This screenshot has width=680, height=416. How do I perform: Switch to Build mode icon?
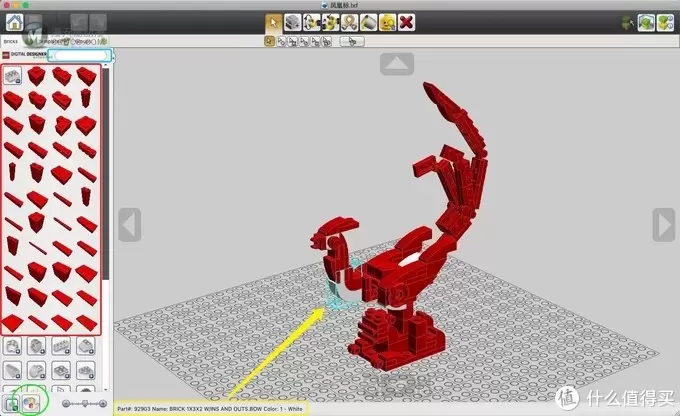pyautogui.click(x=628, y=23)
